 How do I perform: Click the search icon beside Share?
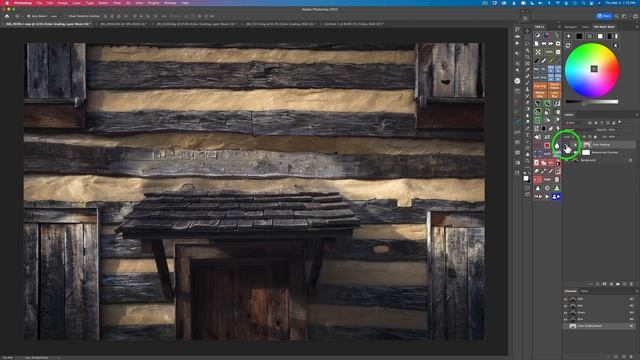coord(617,16)
